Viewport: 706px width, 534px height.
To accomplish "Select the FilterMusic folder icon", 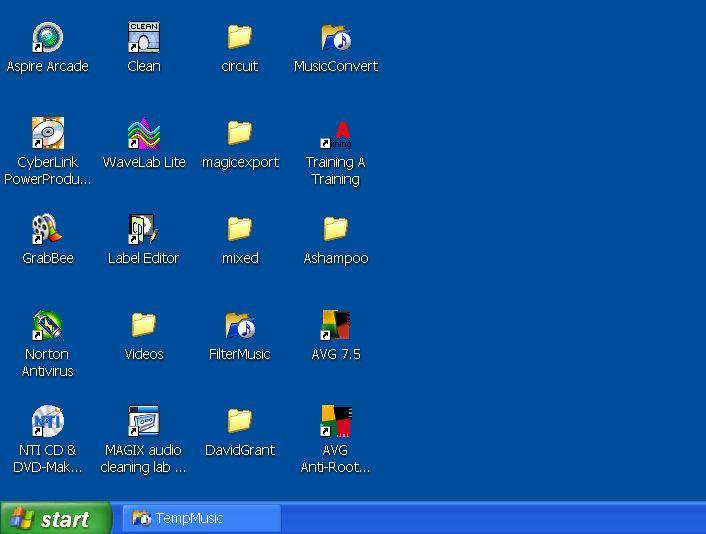I will pos(240,326).
